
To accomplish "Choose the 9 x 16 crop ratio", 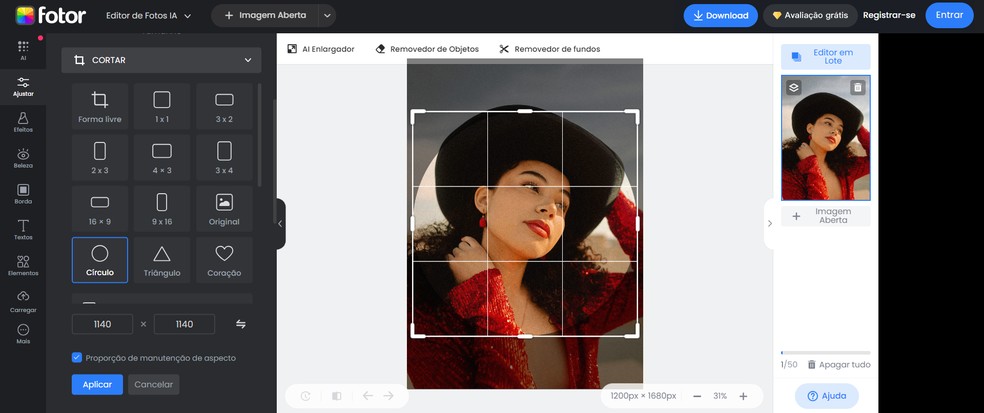I will click(x=162, y=209).
